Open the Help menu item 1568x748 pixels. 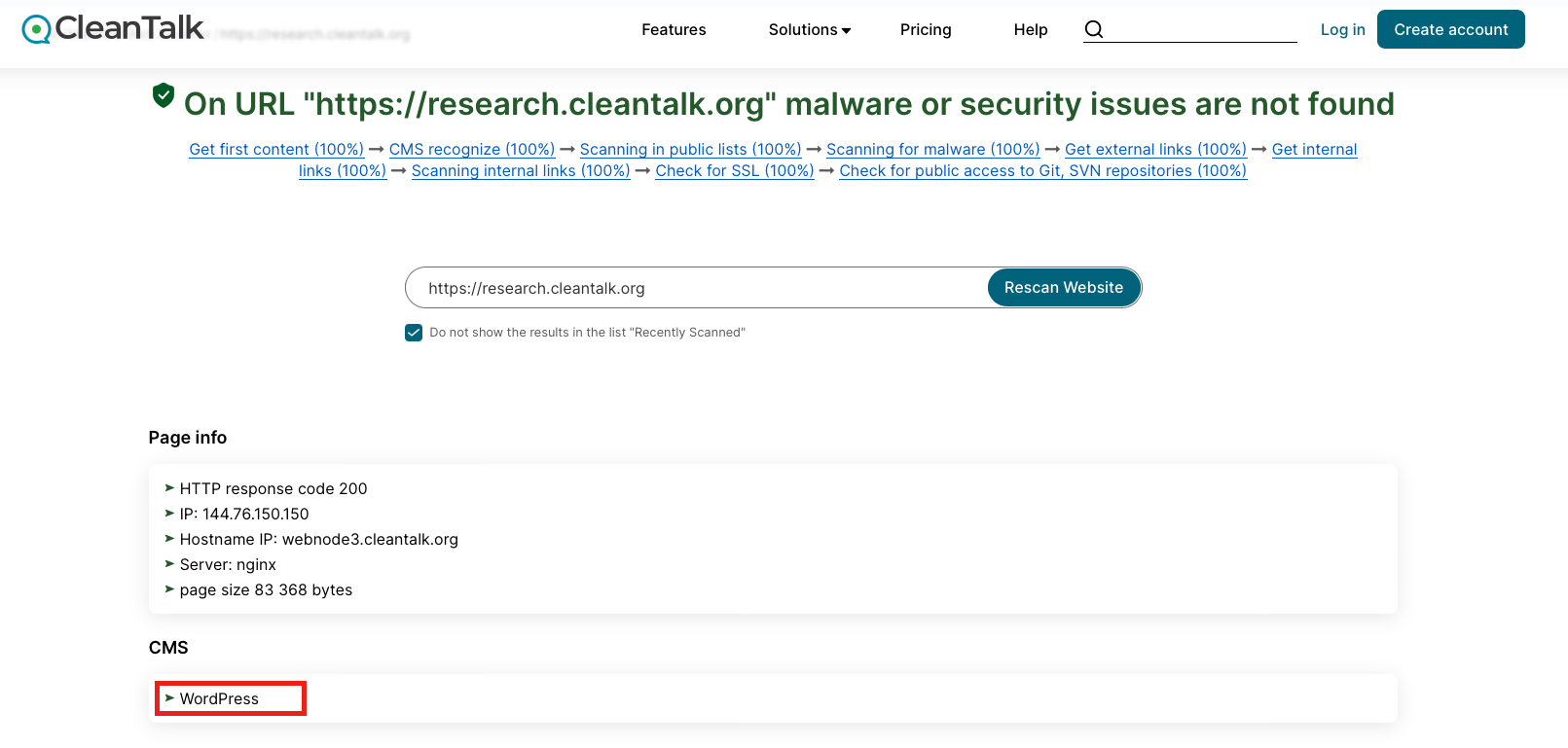tap(1031, 30)
